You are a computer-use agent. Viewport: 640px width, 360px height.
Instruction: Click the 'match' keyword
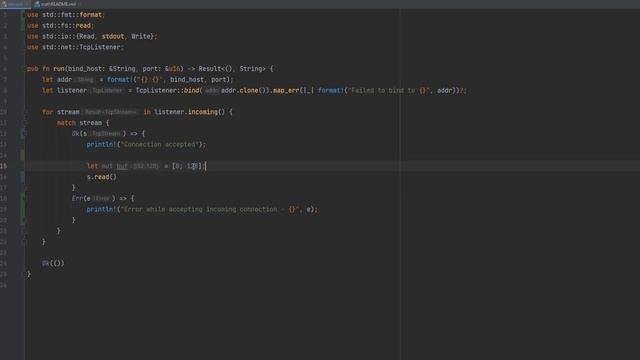click(66, 123)
